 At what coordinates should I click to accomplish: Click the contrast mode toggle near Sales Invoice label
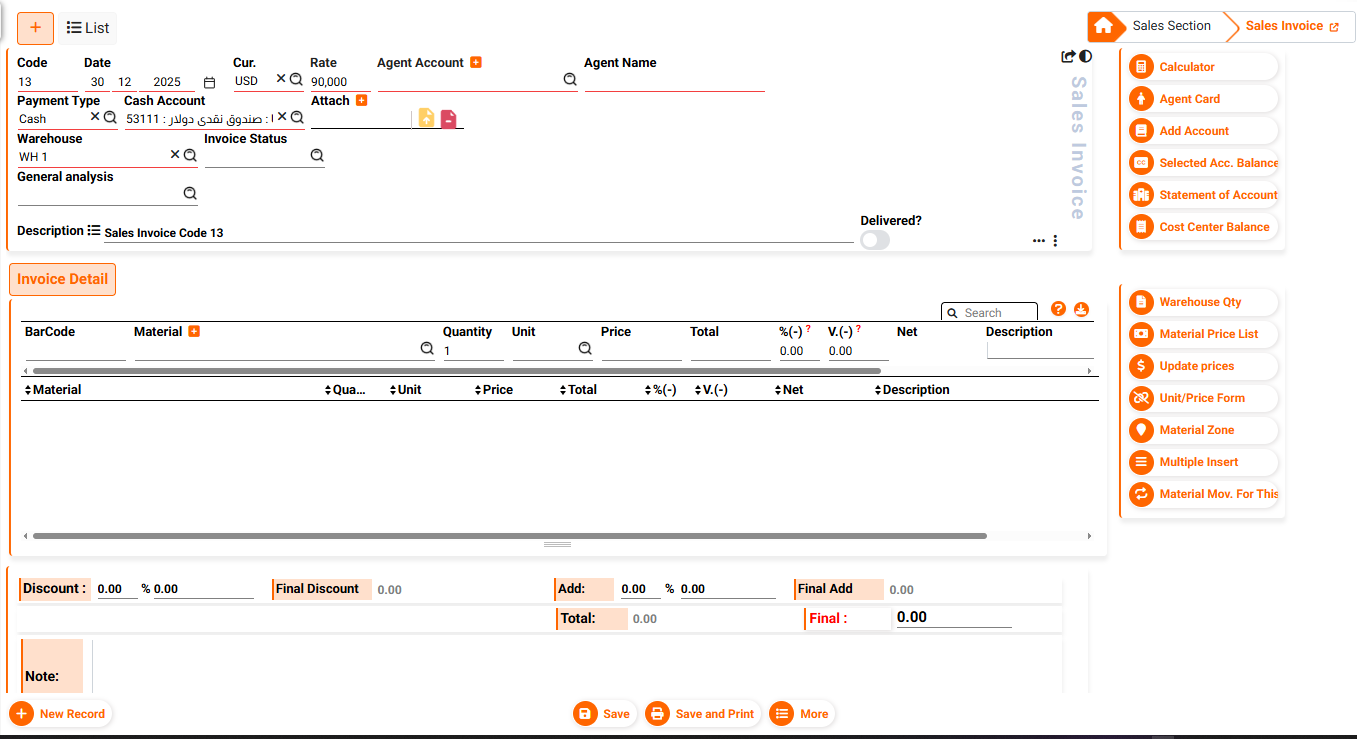click(1085, 56)
